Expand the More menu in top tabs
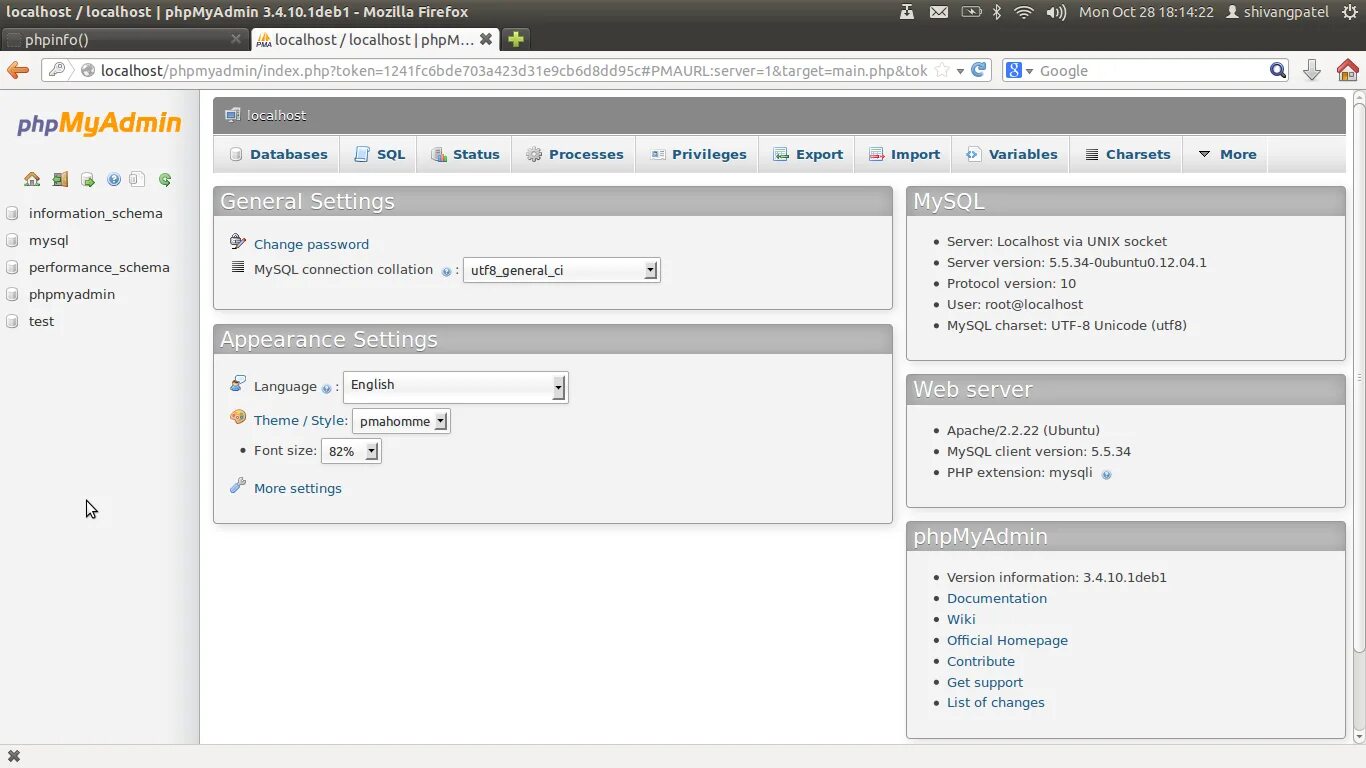Image resolution: width=1366 pixels, height=768 pixels. 1226,154
